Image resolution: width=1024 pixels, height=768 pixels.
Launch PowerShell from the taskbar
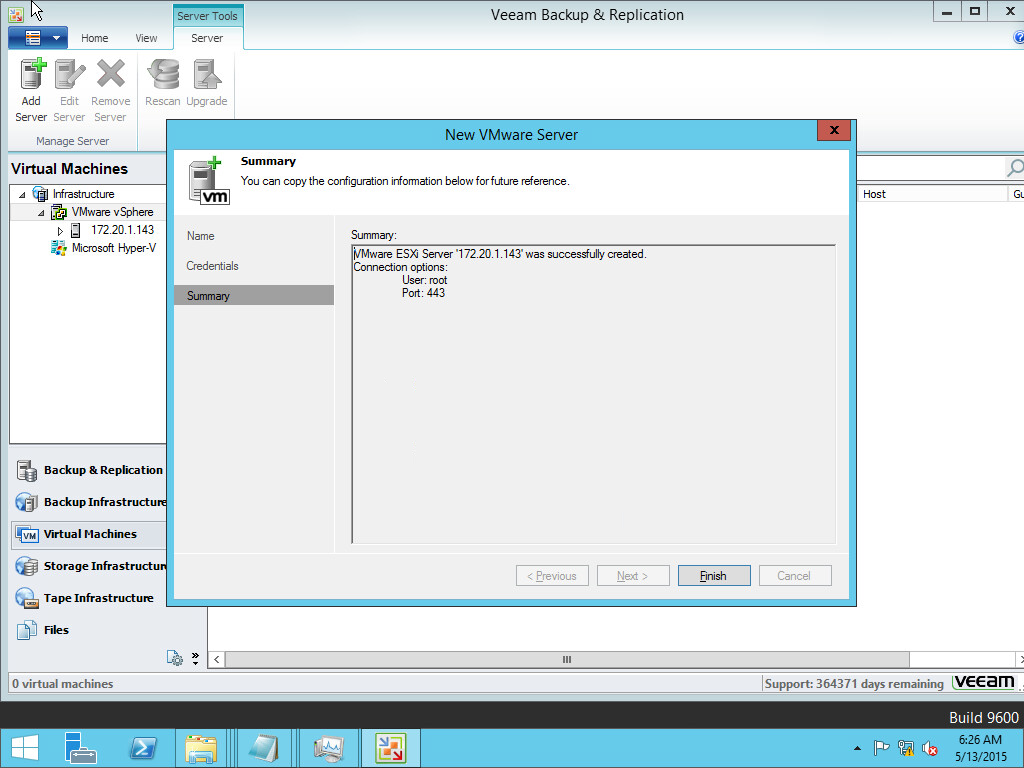coord(142,748)
